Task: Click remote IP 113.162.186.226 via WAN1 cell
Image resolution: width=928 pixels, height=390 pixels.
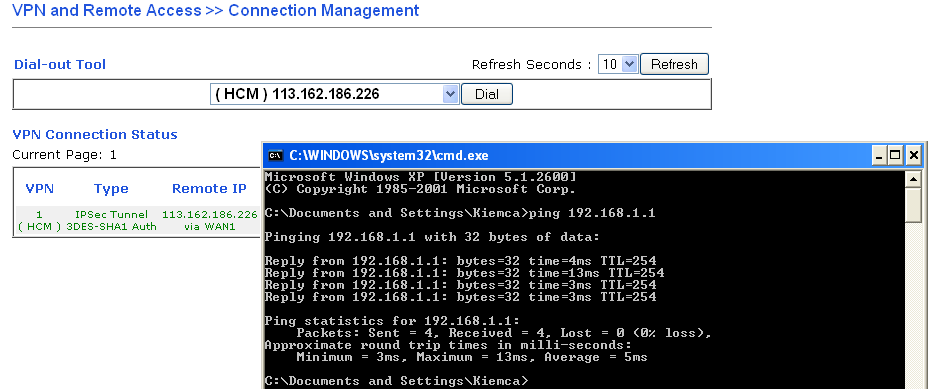Action: tap(210, 220)
